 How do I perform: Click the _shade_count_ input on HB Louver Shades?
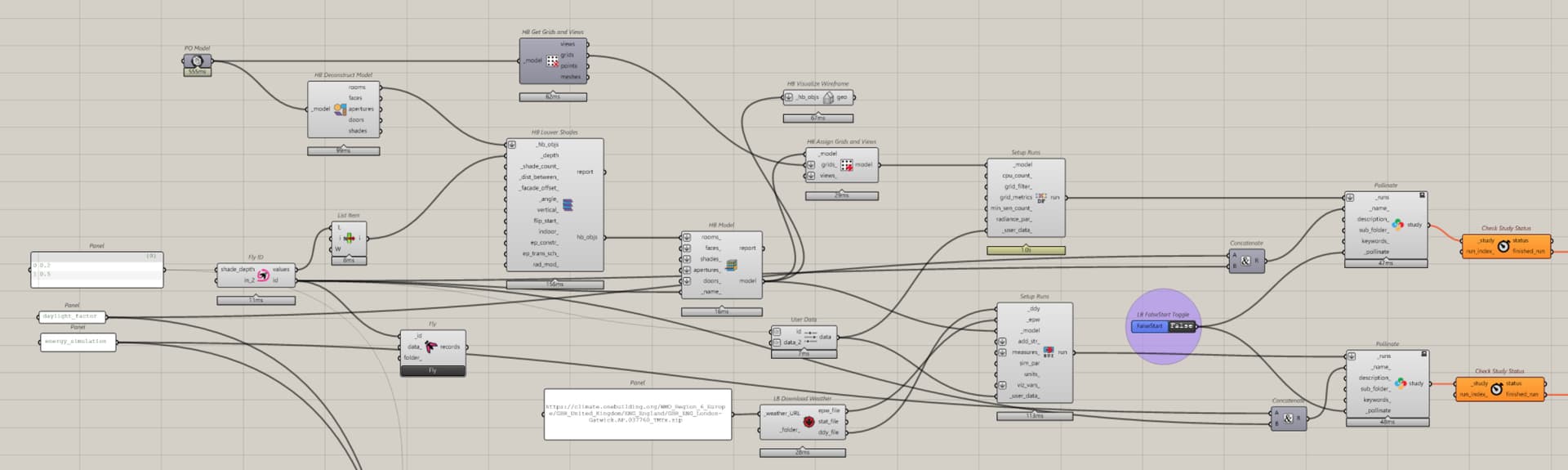[539, 166]
